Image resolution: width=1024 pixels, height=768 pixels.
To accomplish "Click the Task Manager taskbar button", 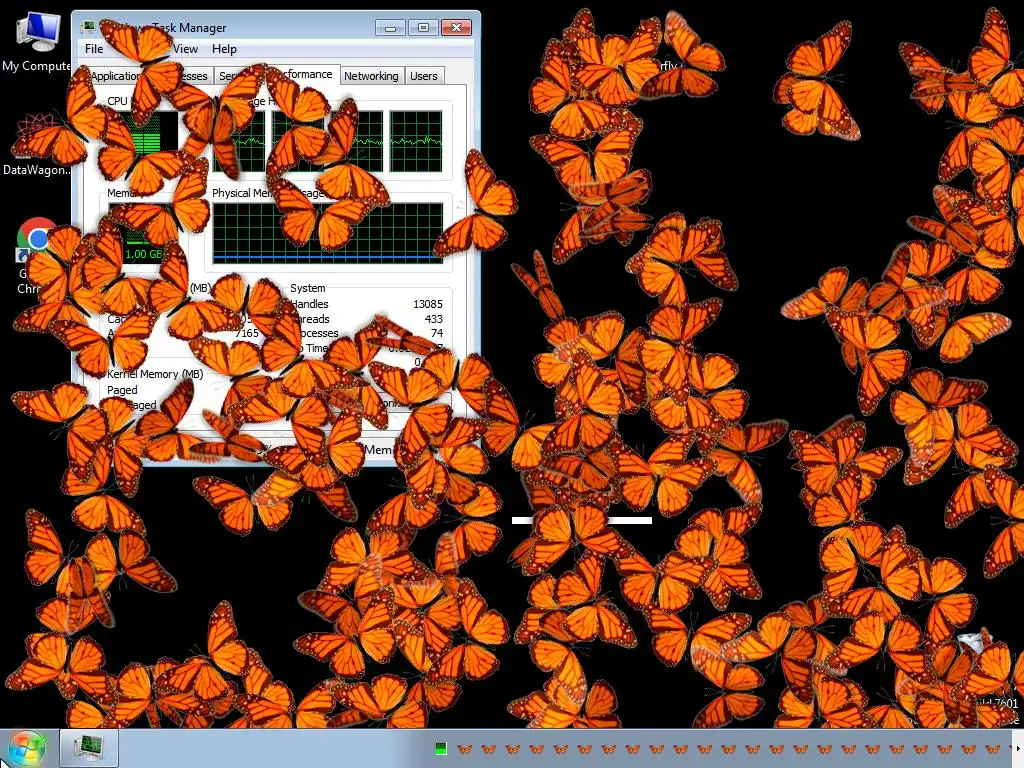I will [x=89, y=748].
